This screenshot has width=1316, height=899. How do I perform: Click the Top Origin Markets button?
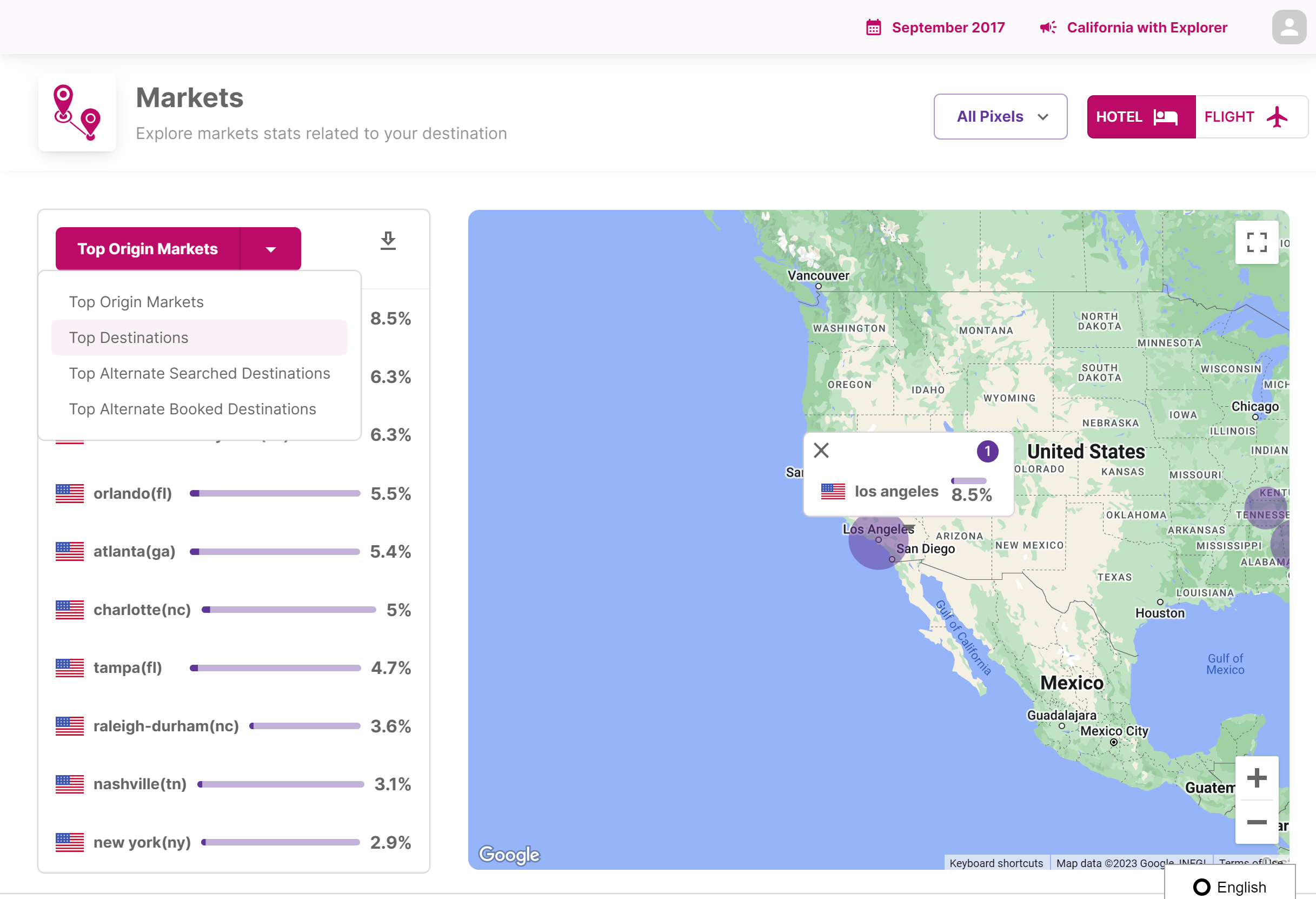point(148,249)
